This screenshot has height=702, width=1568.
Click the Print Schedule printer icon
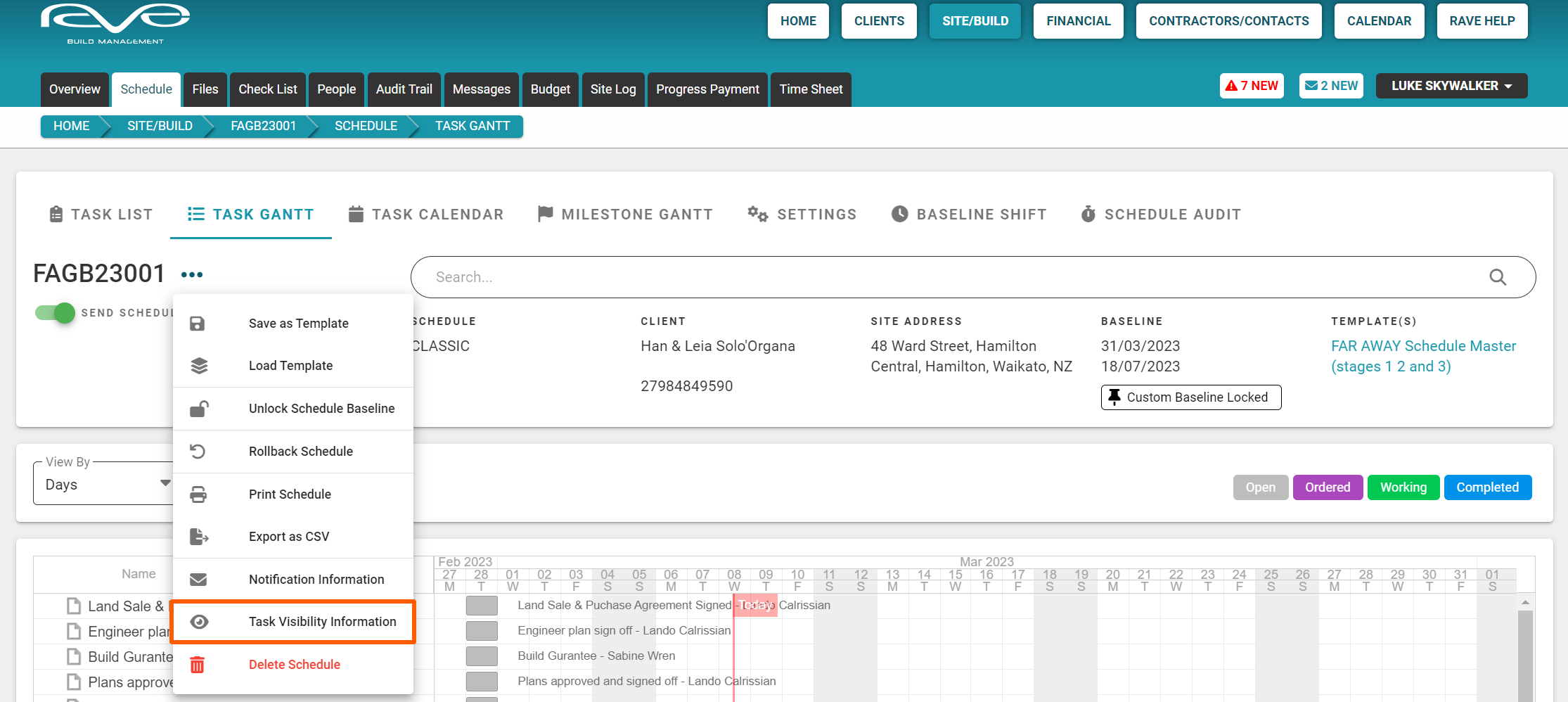tap(198, 494)
